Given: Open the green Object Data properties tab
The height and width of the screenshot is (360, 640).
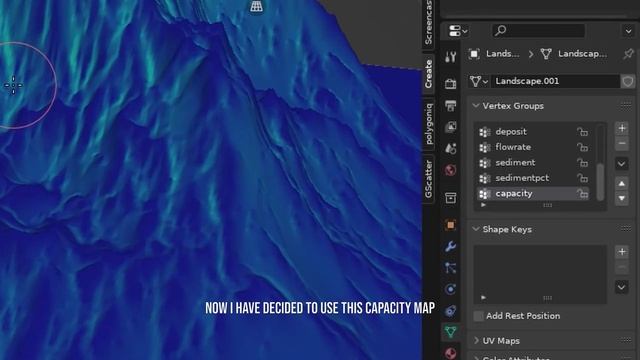Looking at the screenshot, I should (x=451, y=332).
